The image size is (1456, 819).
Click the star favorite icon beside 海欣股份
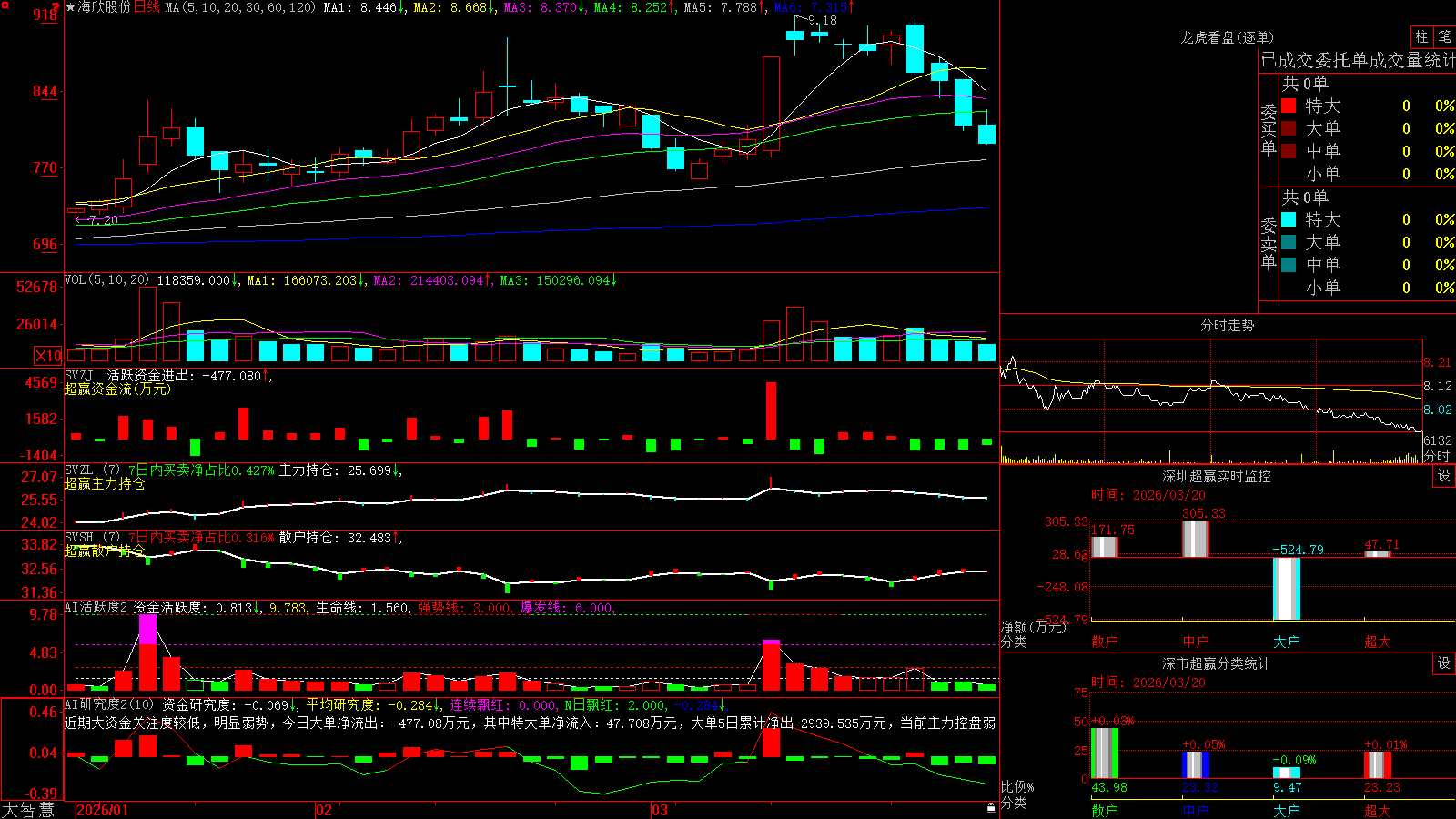[71, 7]
